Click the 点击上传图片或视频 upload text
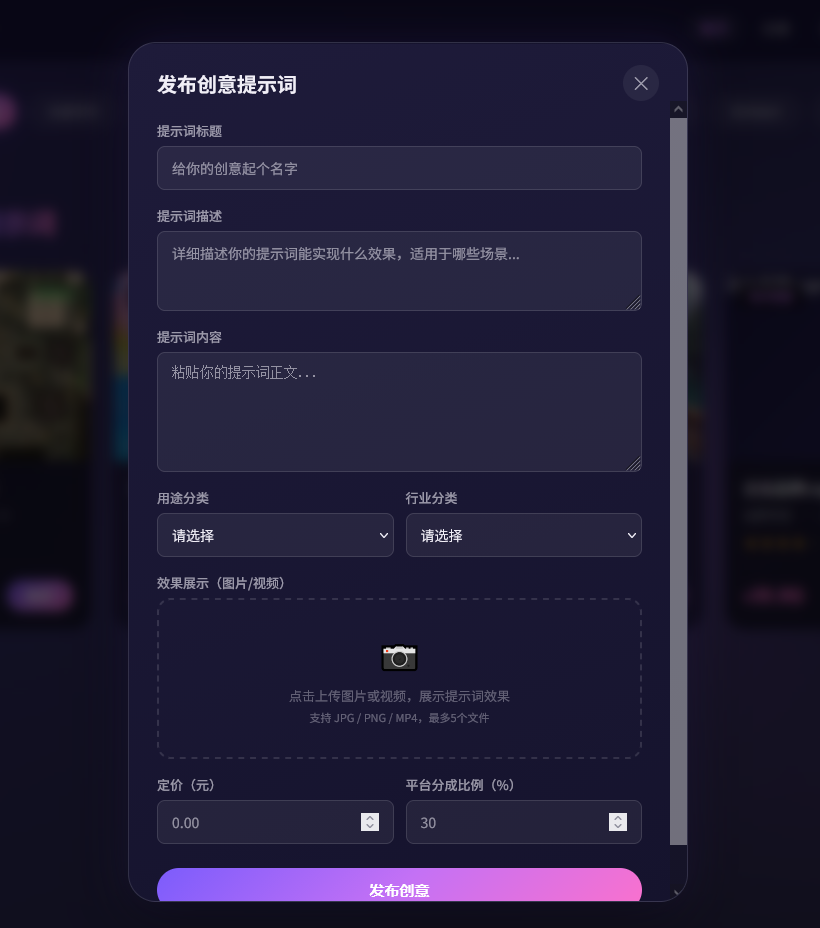The height and width of the screenshot is (928, 820). pyautogui.click(x=399, y=696)
